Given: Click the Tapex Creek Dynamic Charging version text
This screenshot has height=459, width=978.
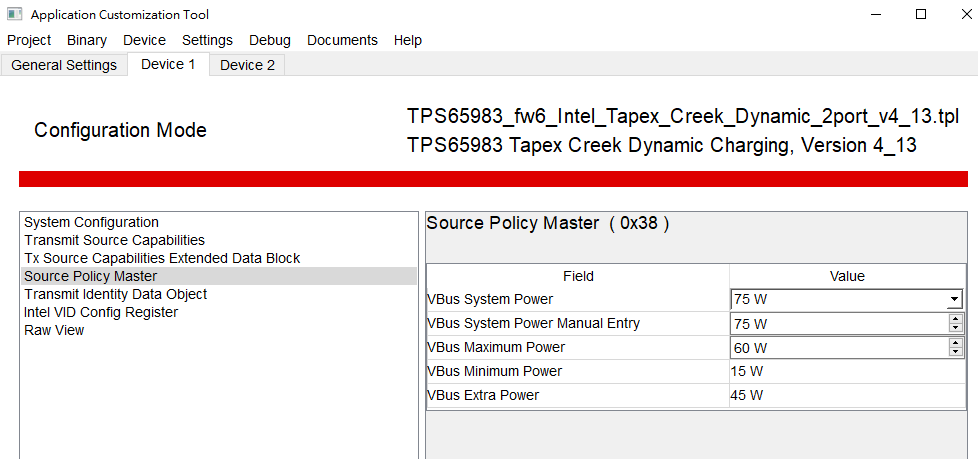Looking at the screenshot, I should [662, 145].
